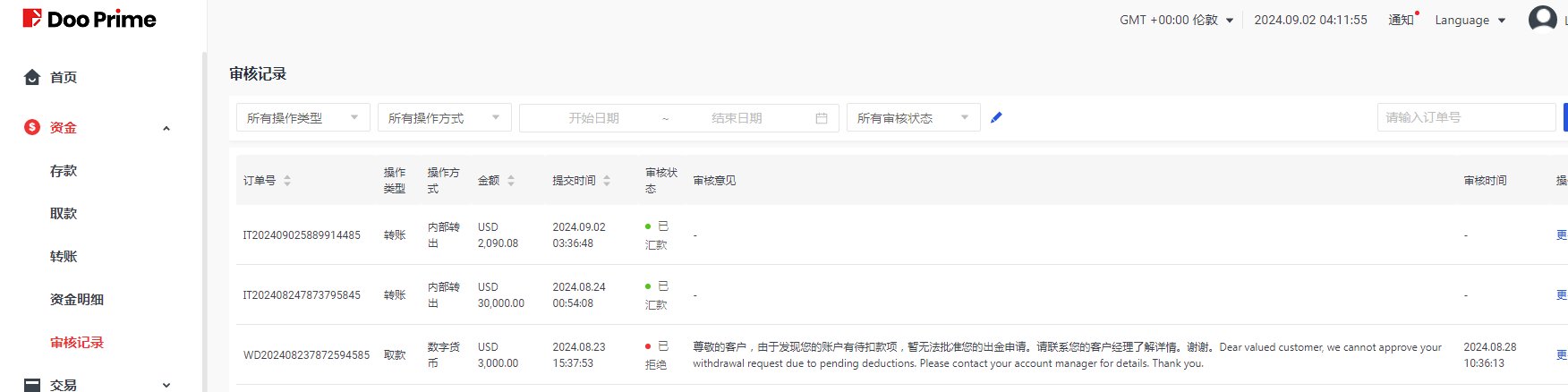Click the home house icon in sidebar
Image resolution: width=1568 pixels, height=392 pixels.
[32, 77]
